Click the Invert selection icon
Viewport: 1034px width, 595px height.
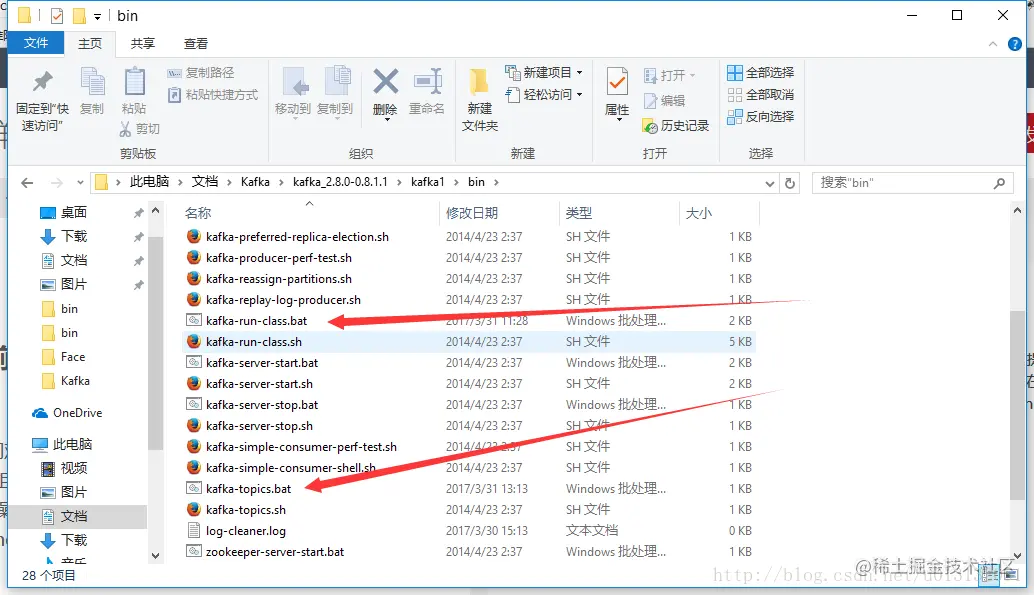[735, 117]
